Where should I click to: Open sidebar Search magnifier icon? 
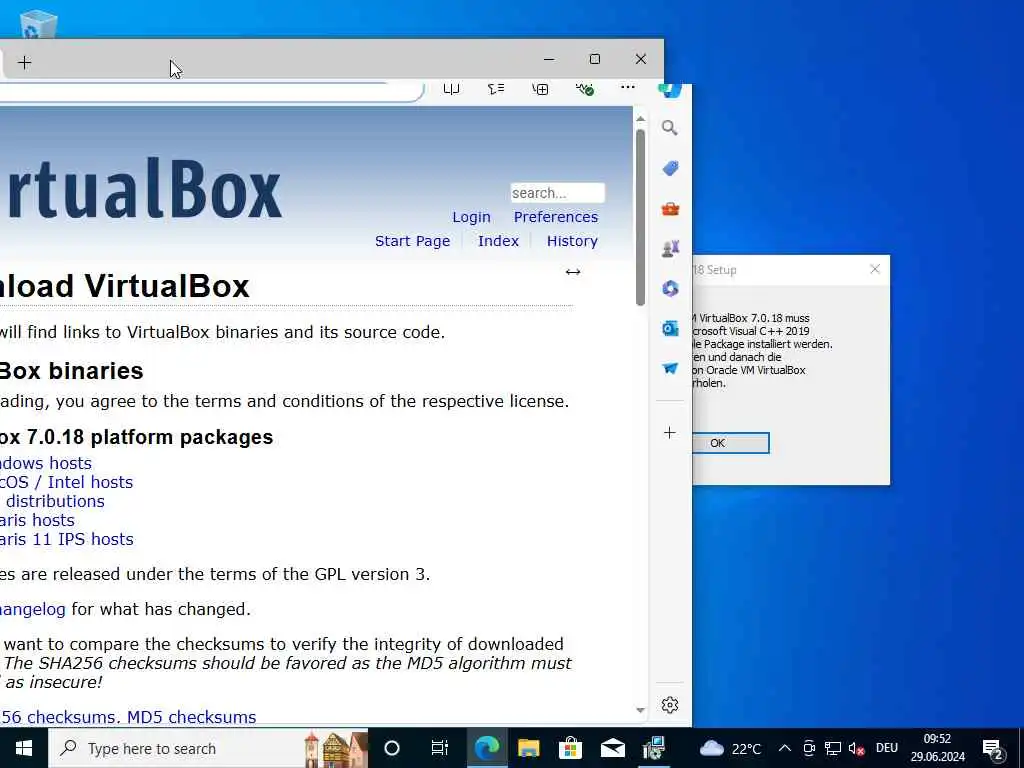[669, 127]
